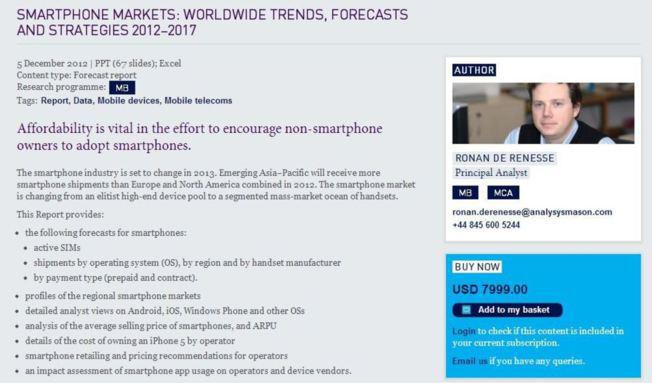
Task: Click the 'detailed analyst views on Android' bullet
Action: [x=165, y=311]
